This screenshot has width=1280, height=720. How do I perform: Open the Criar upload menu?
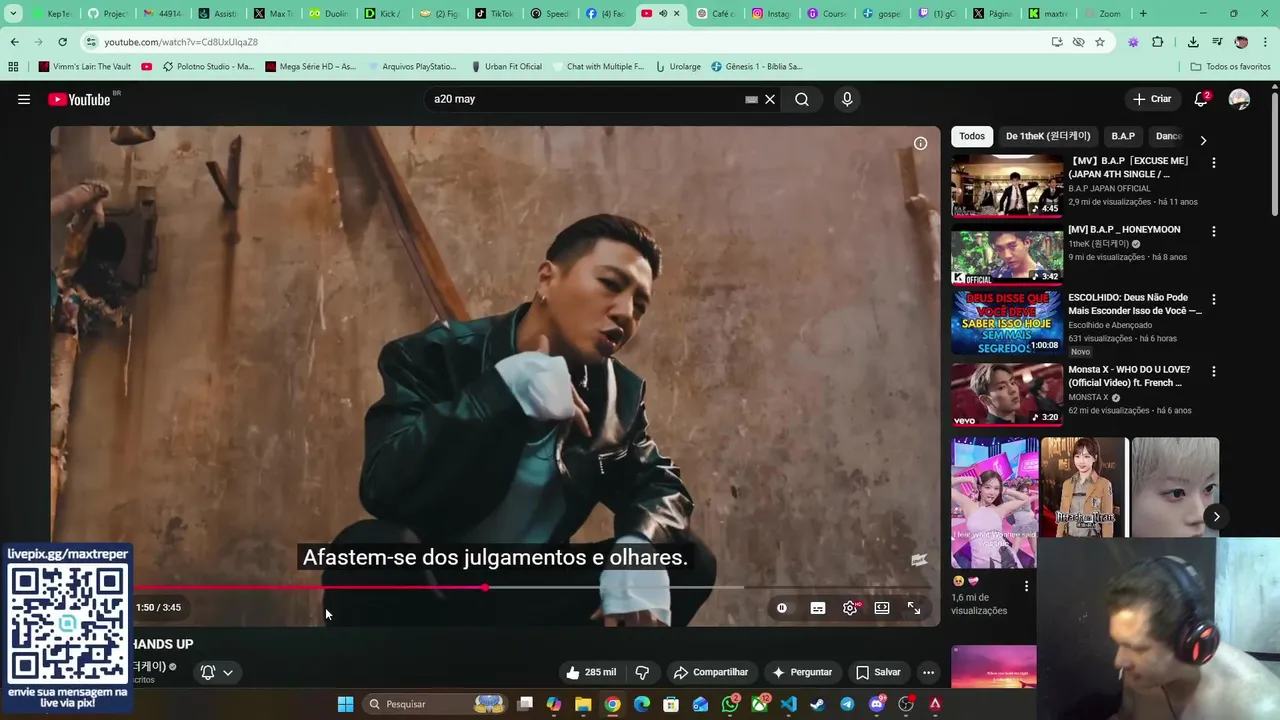pyautogui.click(x=1152, y=99)
